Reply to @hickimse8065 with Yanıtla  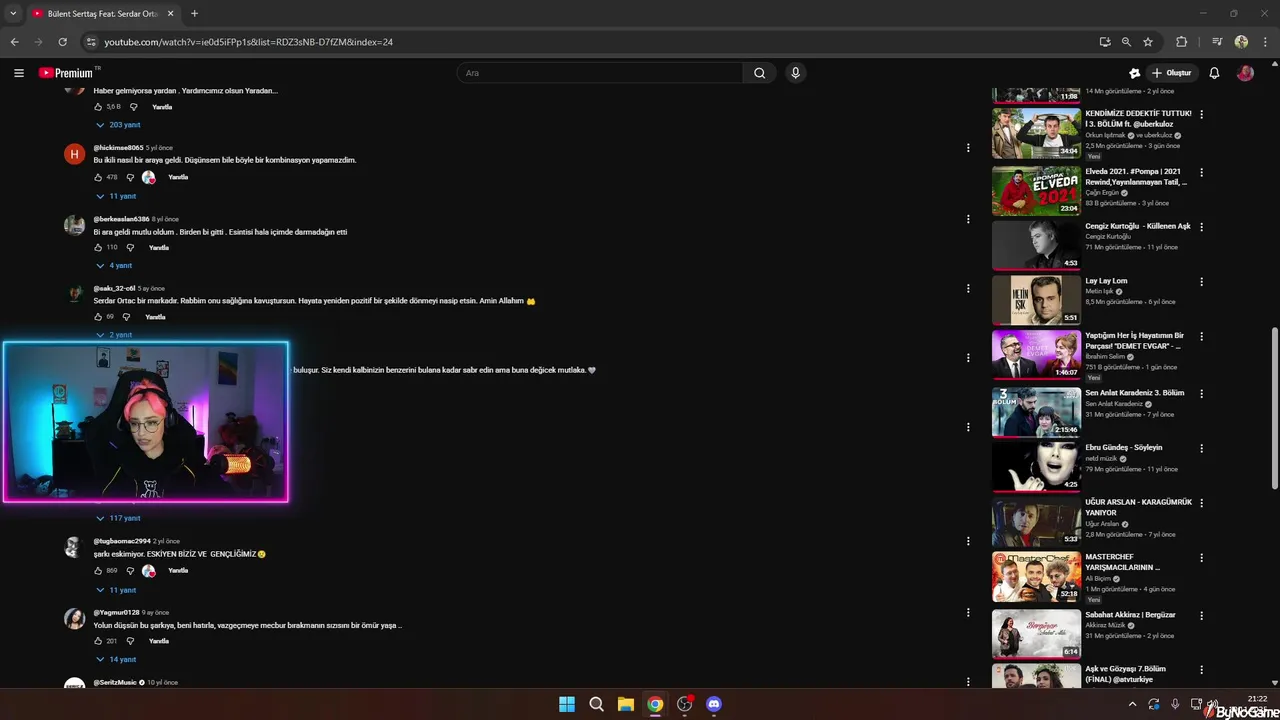click(178, 177)
